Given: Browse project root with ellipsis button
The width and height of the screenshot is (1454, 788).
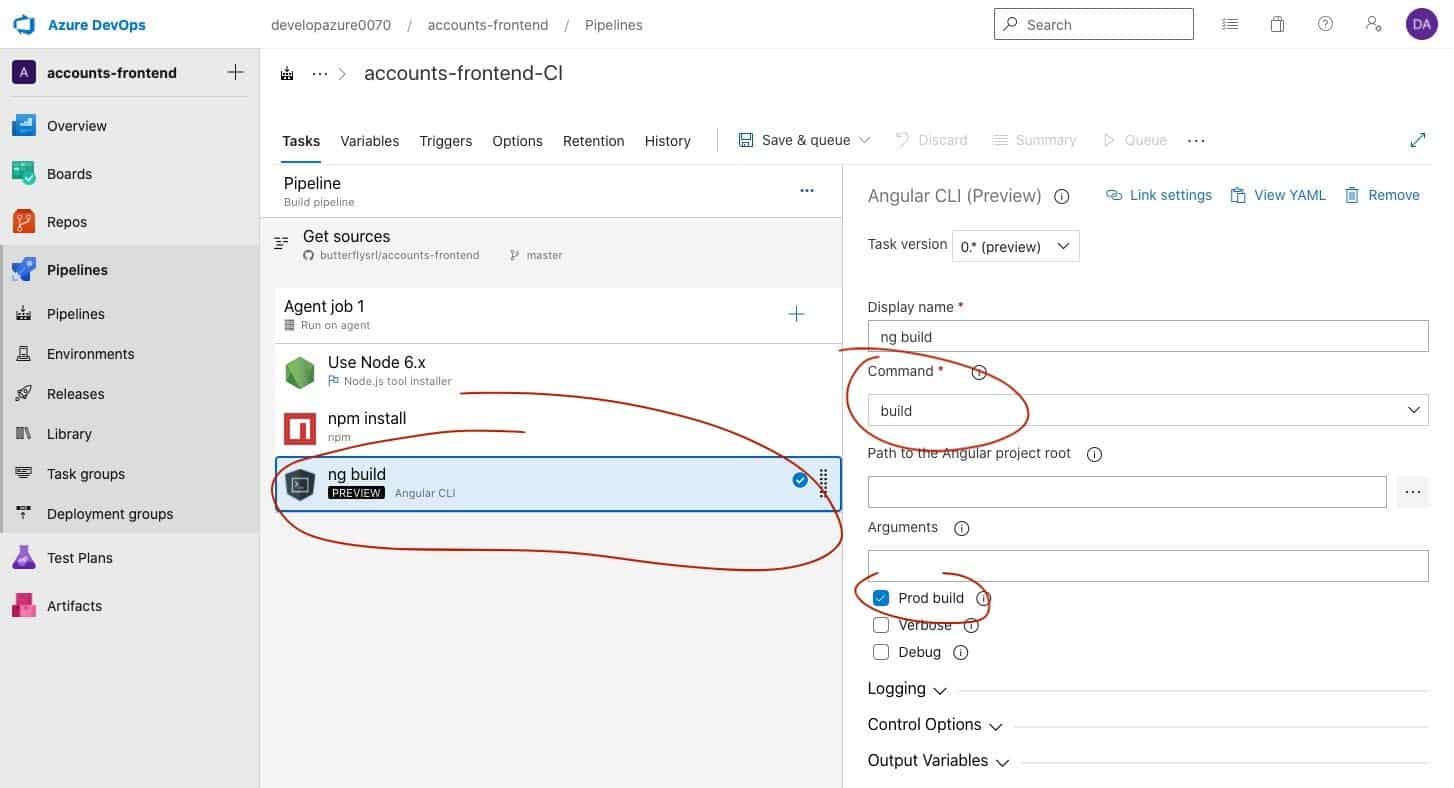Looking at the screenshot, I should tap(1412, 492).
